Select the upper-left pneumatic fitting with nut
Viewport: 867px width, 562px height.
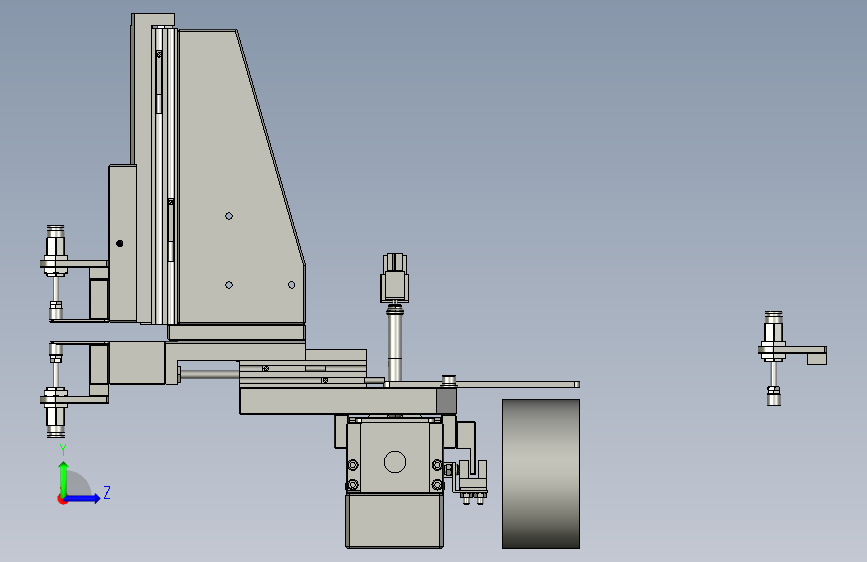(55, 252)
